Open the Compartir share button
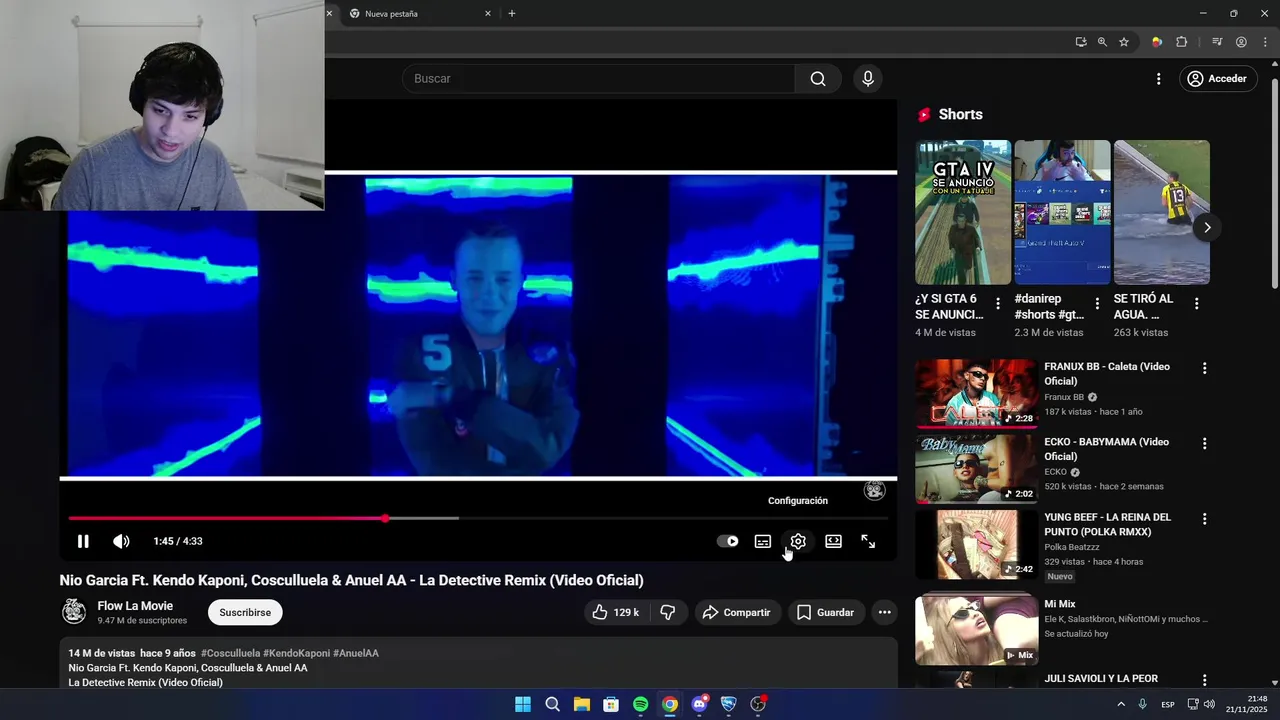 tap(737, 612)
